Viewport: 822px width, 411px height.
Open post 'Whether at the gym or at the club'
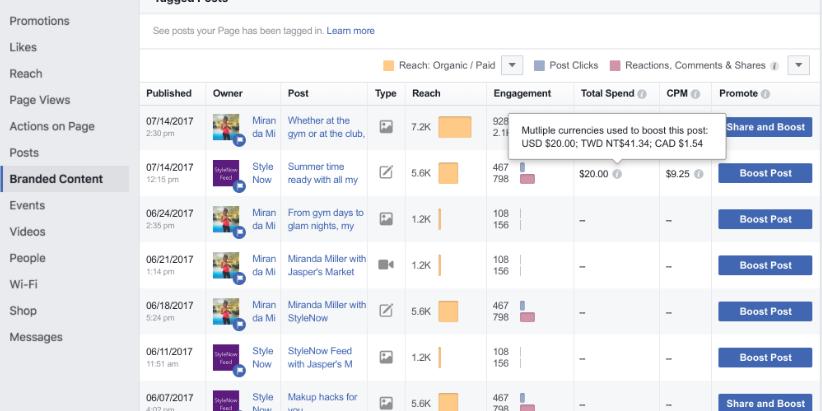click(326, 127)
